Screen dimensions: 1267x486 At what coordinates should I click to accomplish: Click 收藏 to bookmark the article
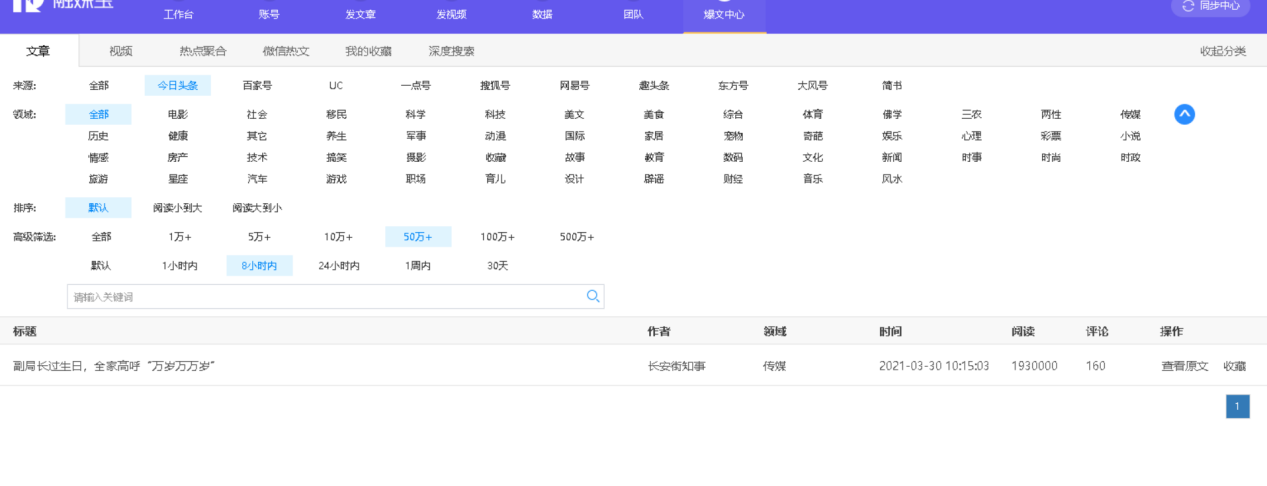1235,366
